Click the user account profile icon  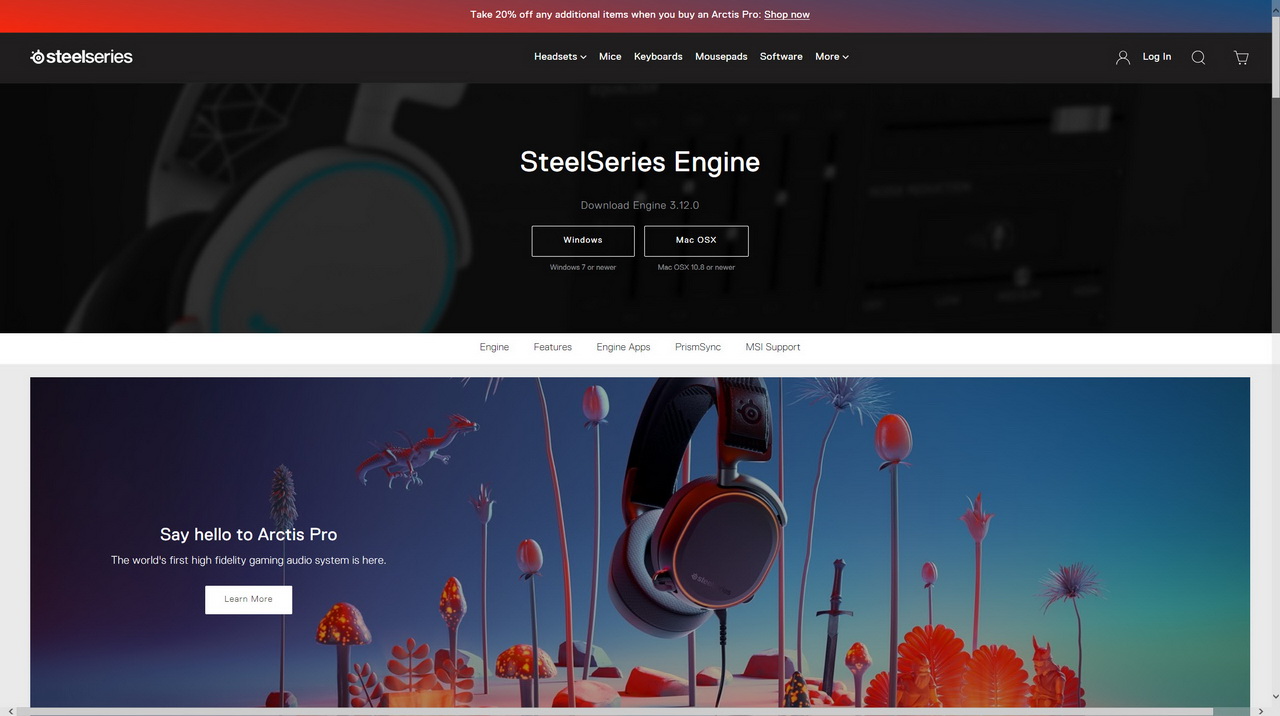(x=1123, y=58)
